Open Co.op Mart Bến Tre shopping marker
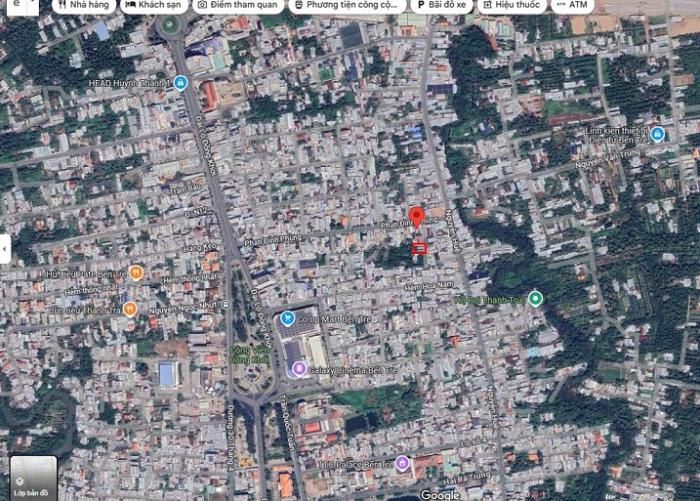This screenshot has height=501, width=700. tap(288, 319)
